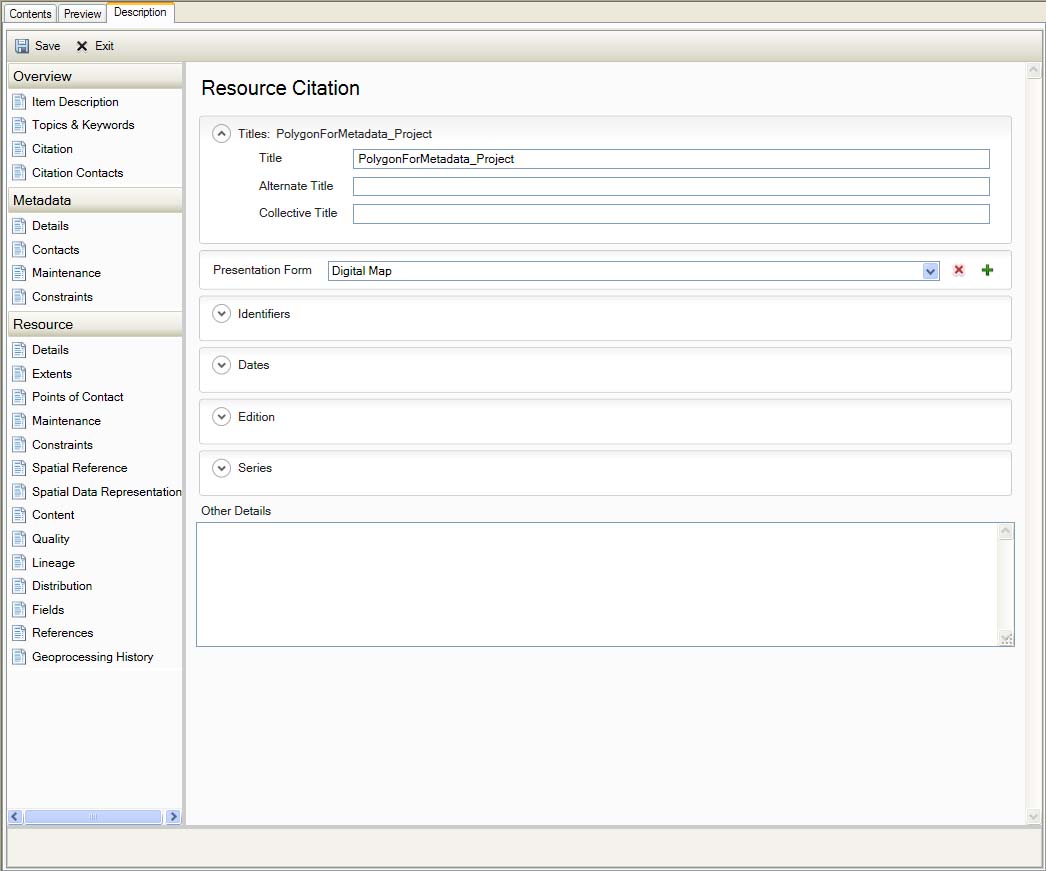
Task: Expand the Edition section
Action: pos(222,417)
